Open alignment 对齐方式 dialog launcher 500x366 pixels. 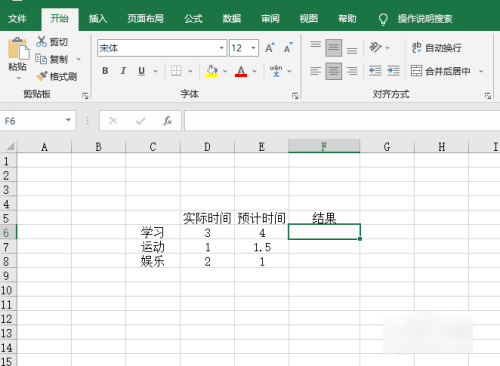tap(488, 96)
